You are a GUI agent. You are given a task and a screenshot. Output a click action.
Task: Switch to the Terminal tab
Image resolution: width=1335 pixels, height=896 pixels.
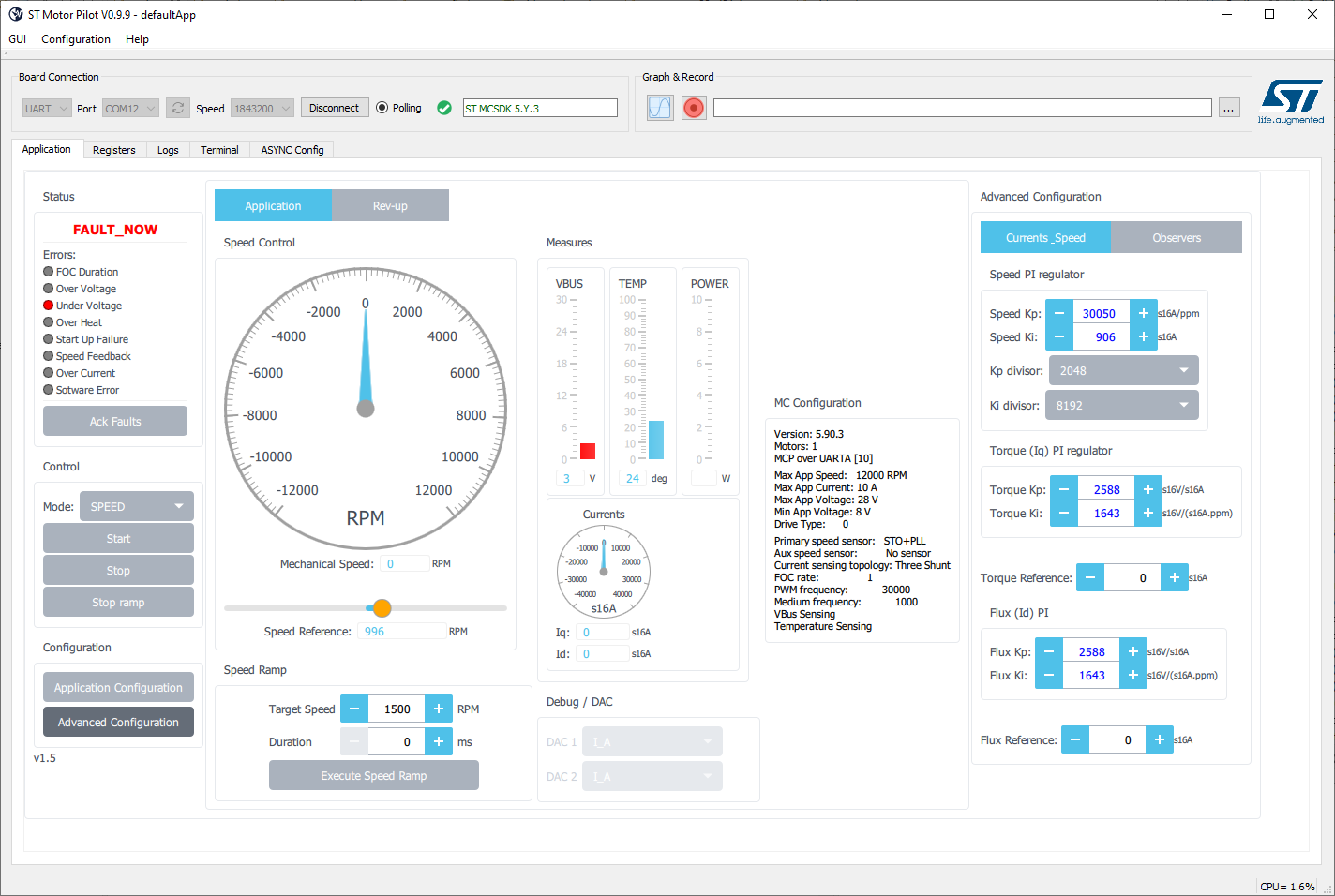(x=219, y=150)
